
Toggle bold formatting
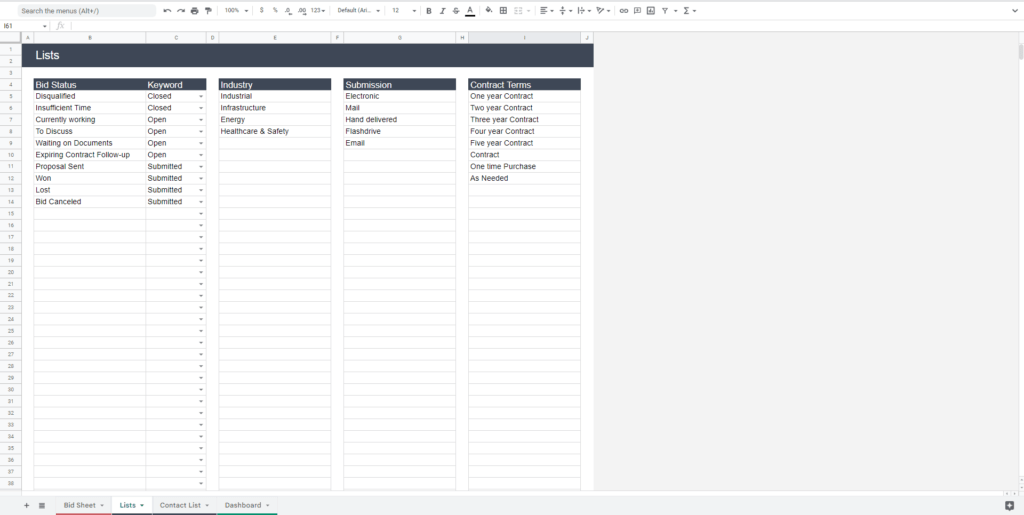click(428, 11)
